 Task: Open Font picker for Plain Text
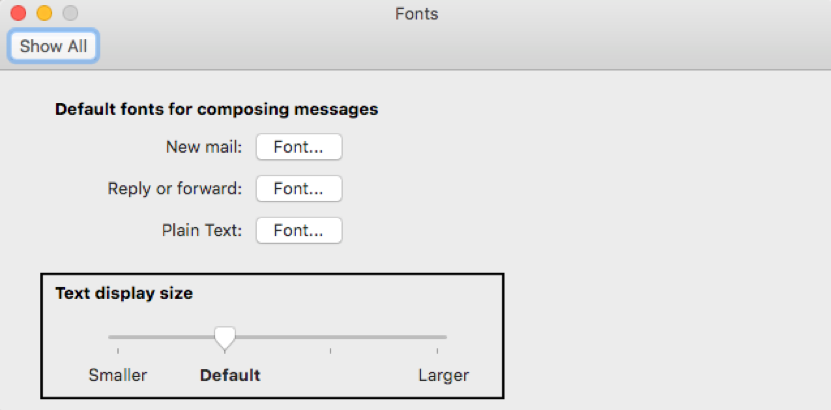(x=299, y=230)
